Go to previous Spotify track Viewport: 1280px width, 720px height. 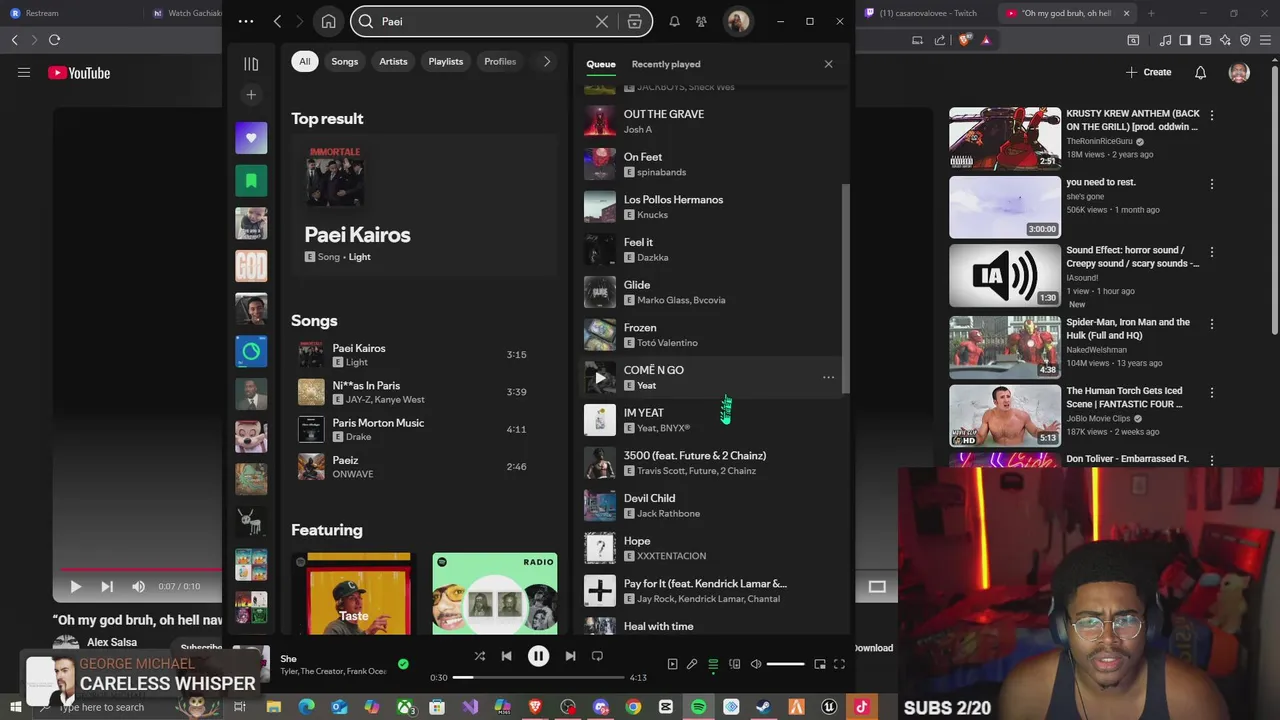506,656
